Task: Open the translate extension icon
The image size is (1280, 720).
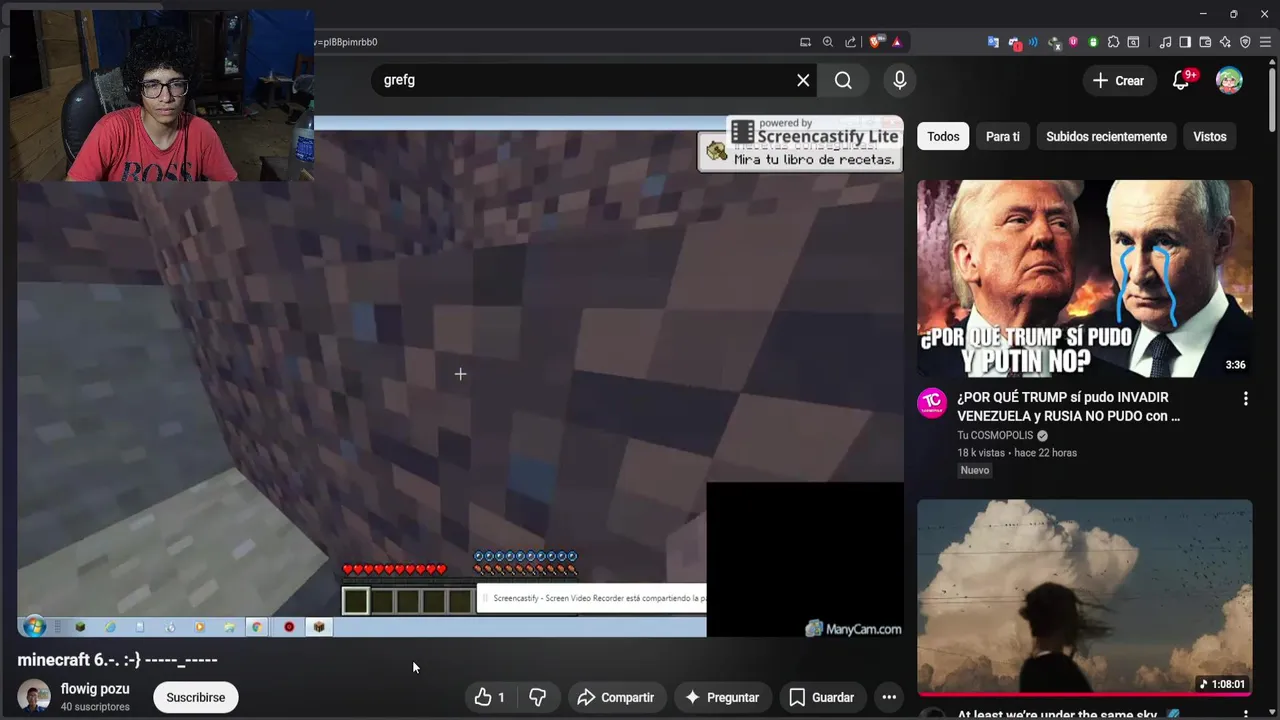Action: tap(993, 42)
